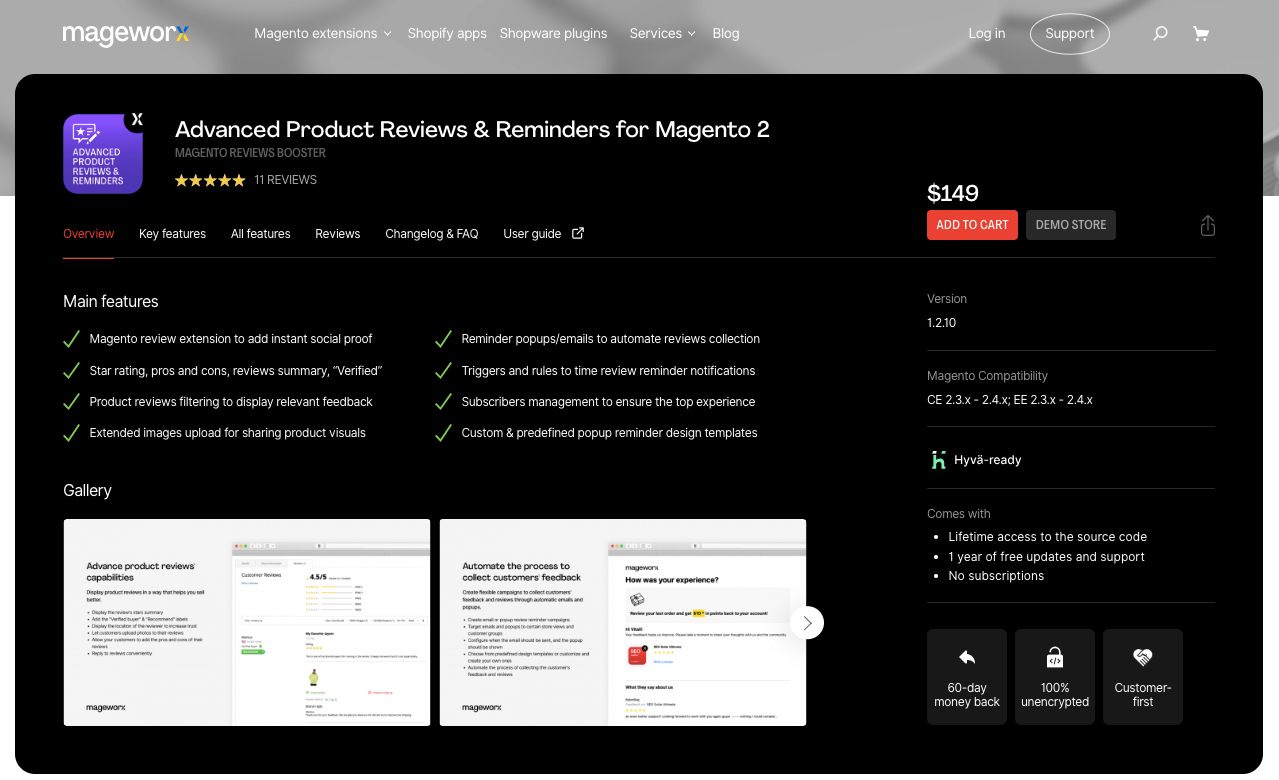
Task: Click the next arrow in the gallery
Action: (806, 622)
